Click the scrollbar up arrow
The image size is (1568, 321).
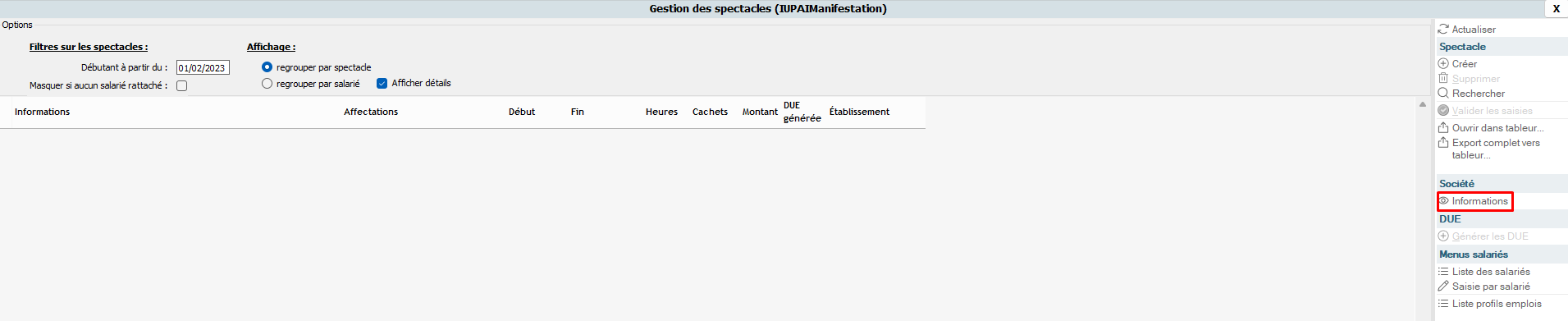(1423, 104)
